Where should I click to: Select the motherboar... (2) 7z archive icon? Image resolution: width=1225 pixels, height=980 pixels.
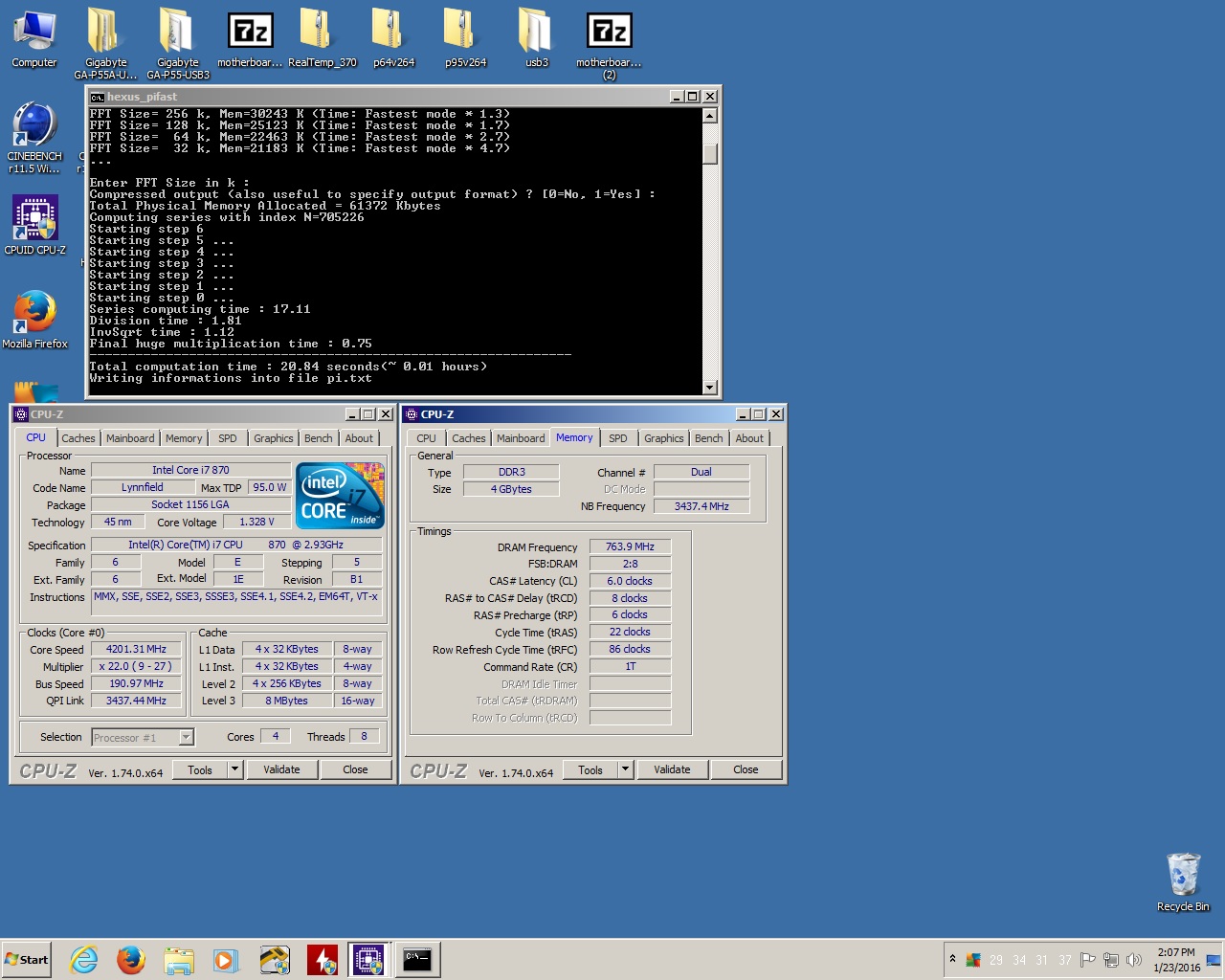609,43
